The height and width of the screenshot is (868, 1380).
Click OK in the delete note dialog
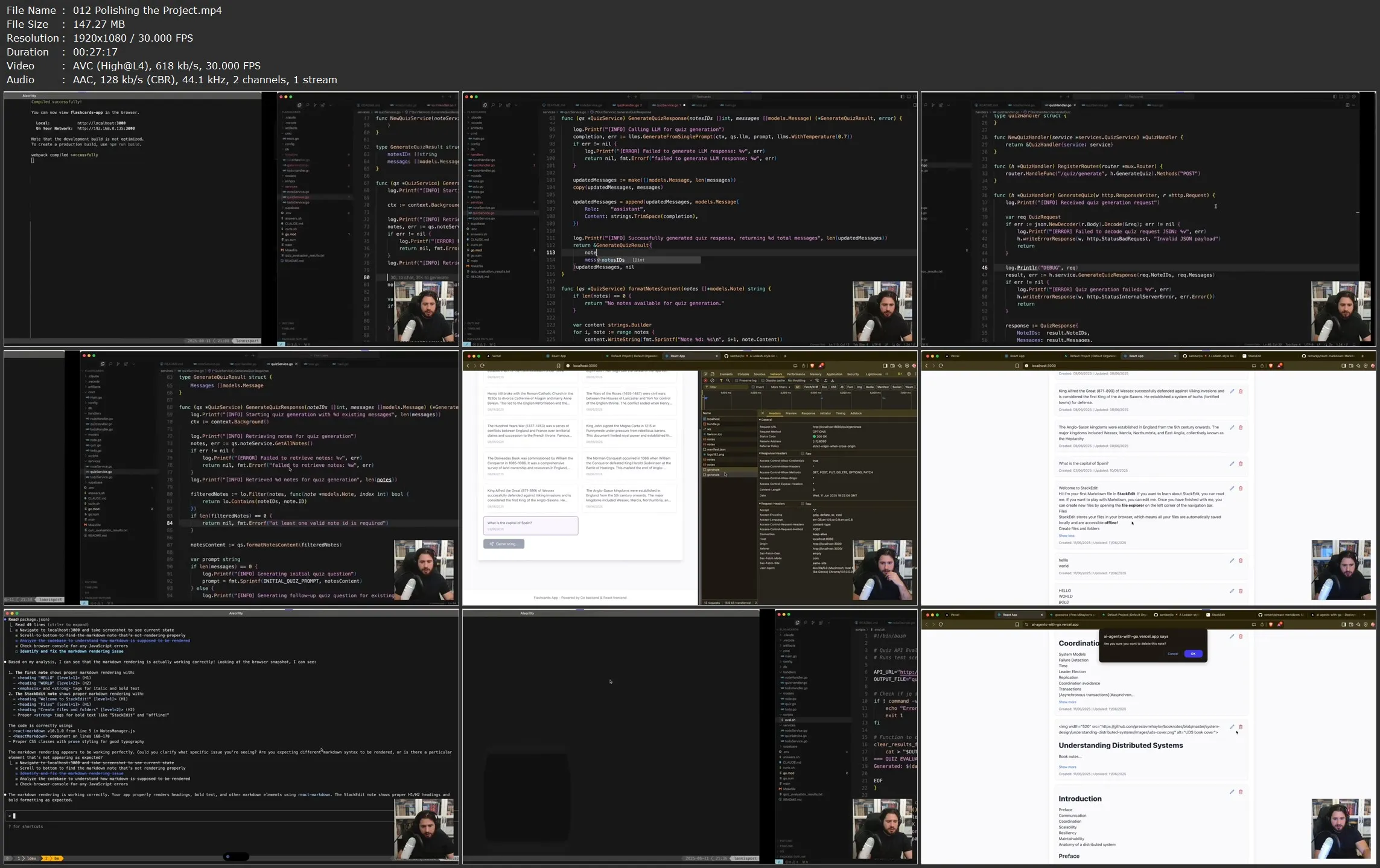1192,654
